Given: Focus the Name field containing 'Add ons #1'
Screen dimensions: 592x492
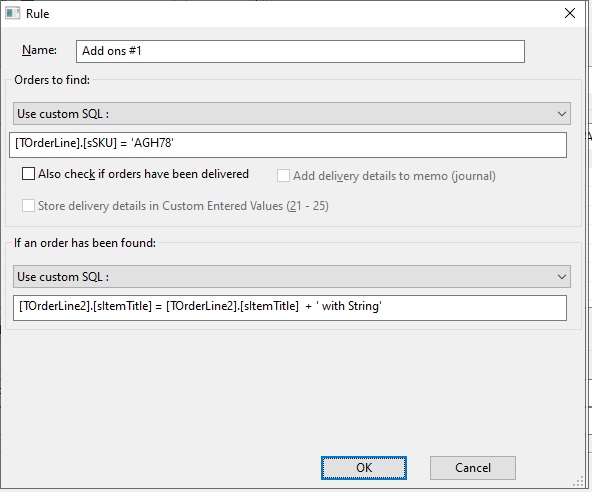Looking at the screenshot, I should click(300, 51).
